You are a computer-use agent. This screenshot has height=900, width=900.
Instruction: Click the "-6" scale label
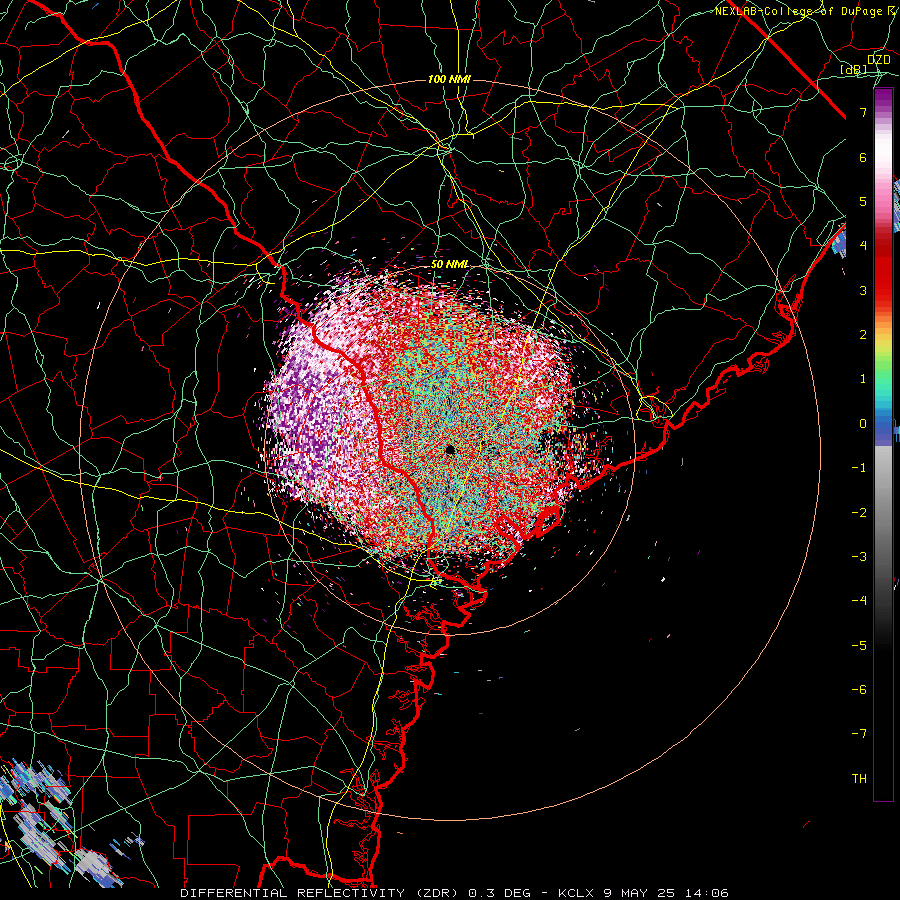859,690
